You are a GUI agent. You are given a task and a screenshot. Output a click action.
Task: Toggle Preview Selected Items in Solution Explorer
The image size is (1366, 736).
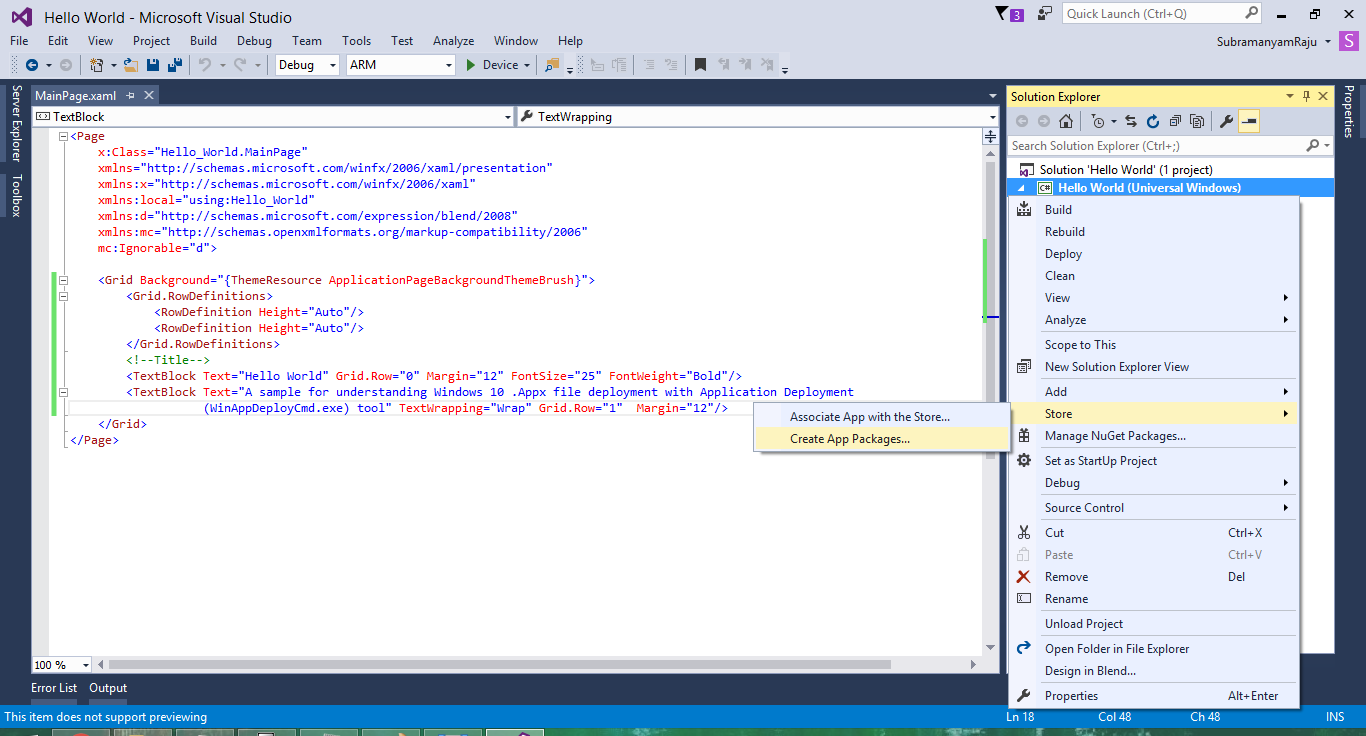click(x=1249, y=120)
